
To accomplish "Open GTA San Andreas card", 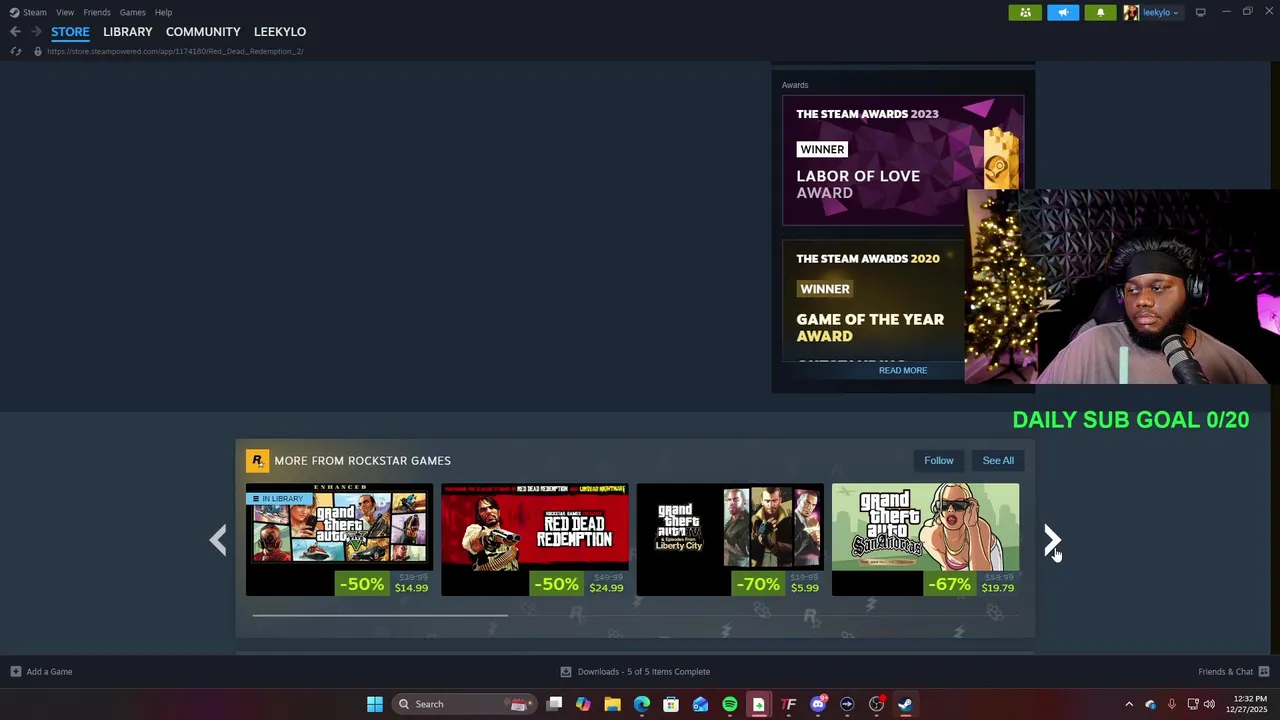I will click(x=926, y=540).
